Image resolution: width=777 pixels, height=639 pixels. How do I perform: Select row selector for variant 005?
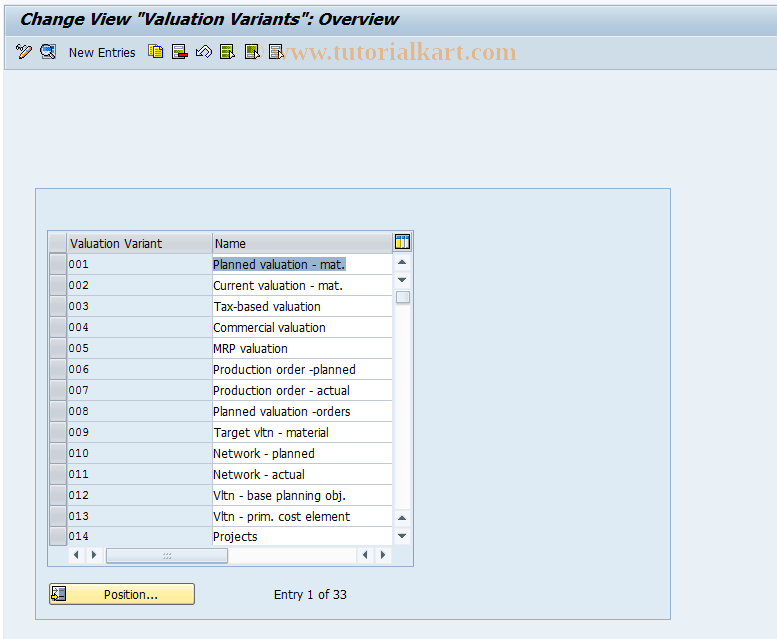pyautogui.click(x=58, y=348)
